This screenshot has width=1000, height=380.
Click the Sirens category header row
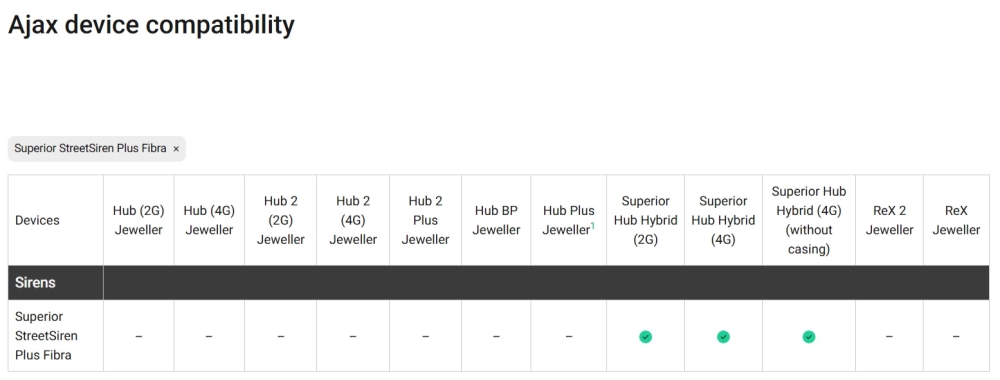pos(499,282)
